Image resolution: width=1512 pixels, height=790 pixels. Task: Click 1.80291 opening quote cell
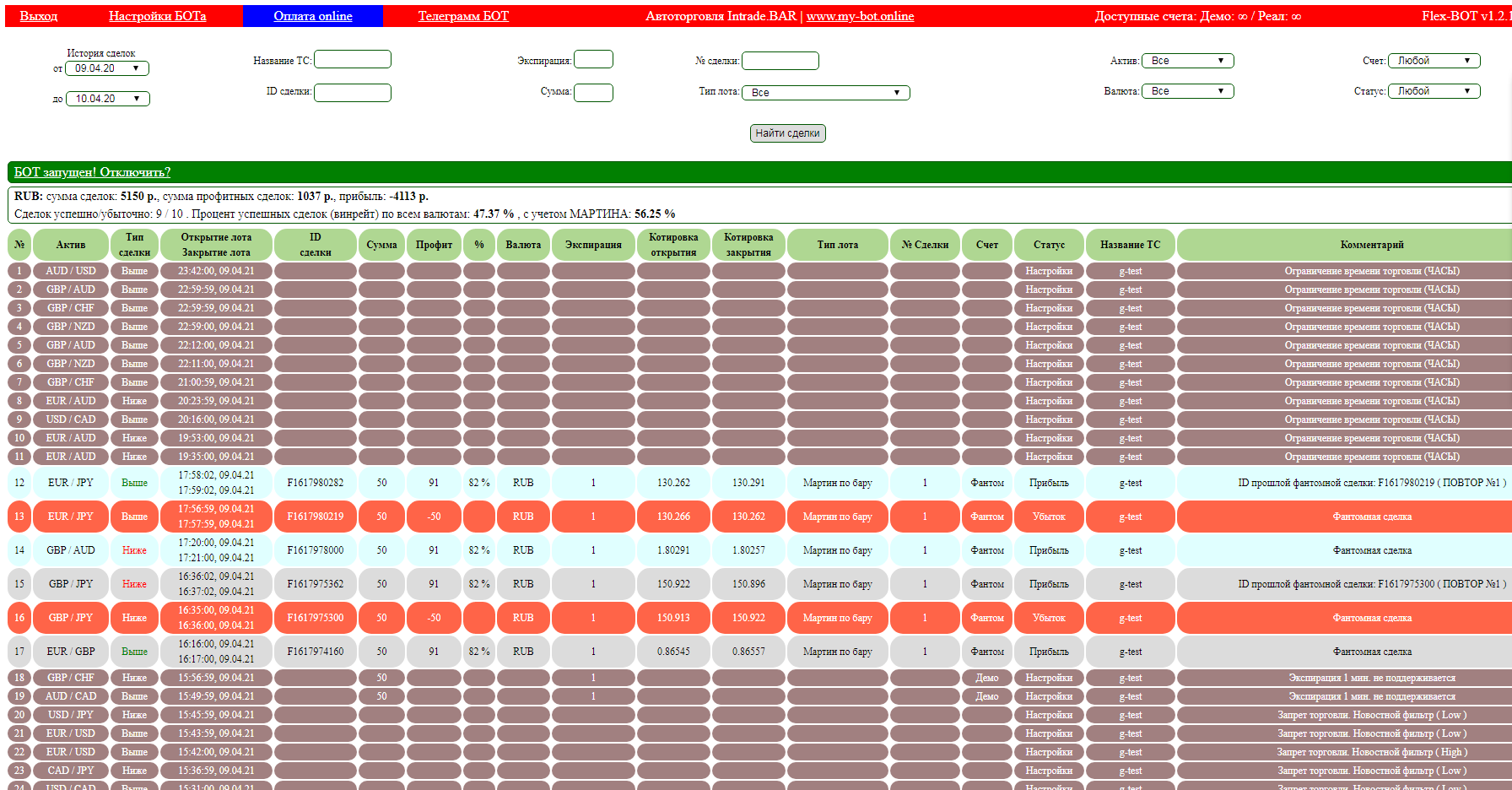[673, 550]
